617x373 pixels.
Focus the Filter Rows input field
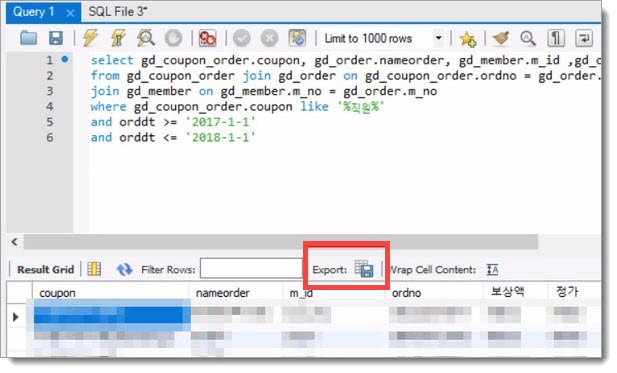point(251,268)
